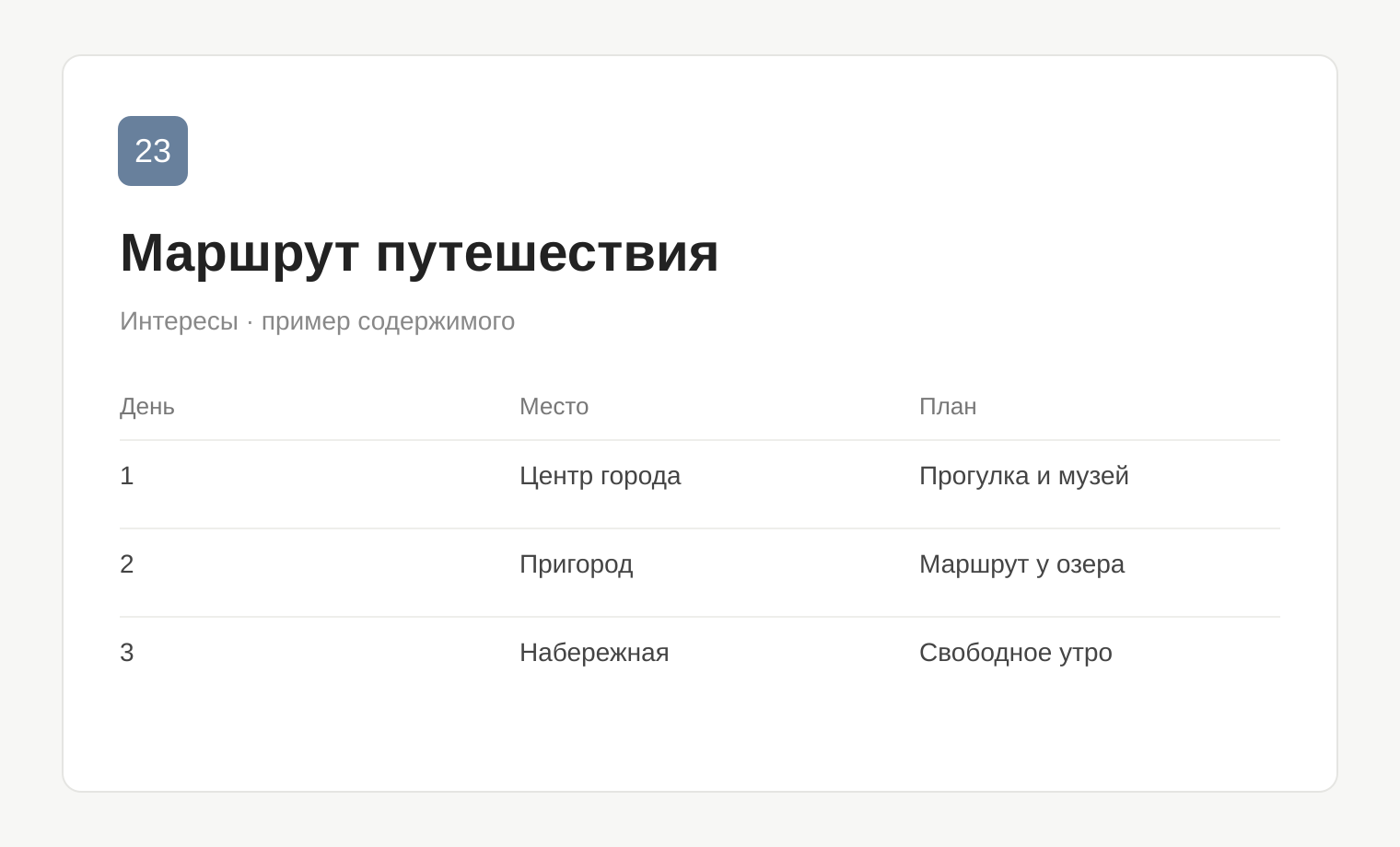This screenshot has width=1400, height=847.
Task: Click the heading Маршрут путешествия
Action: pyautogui.click(x=419, y=252)
